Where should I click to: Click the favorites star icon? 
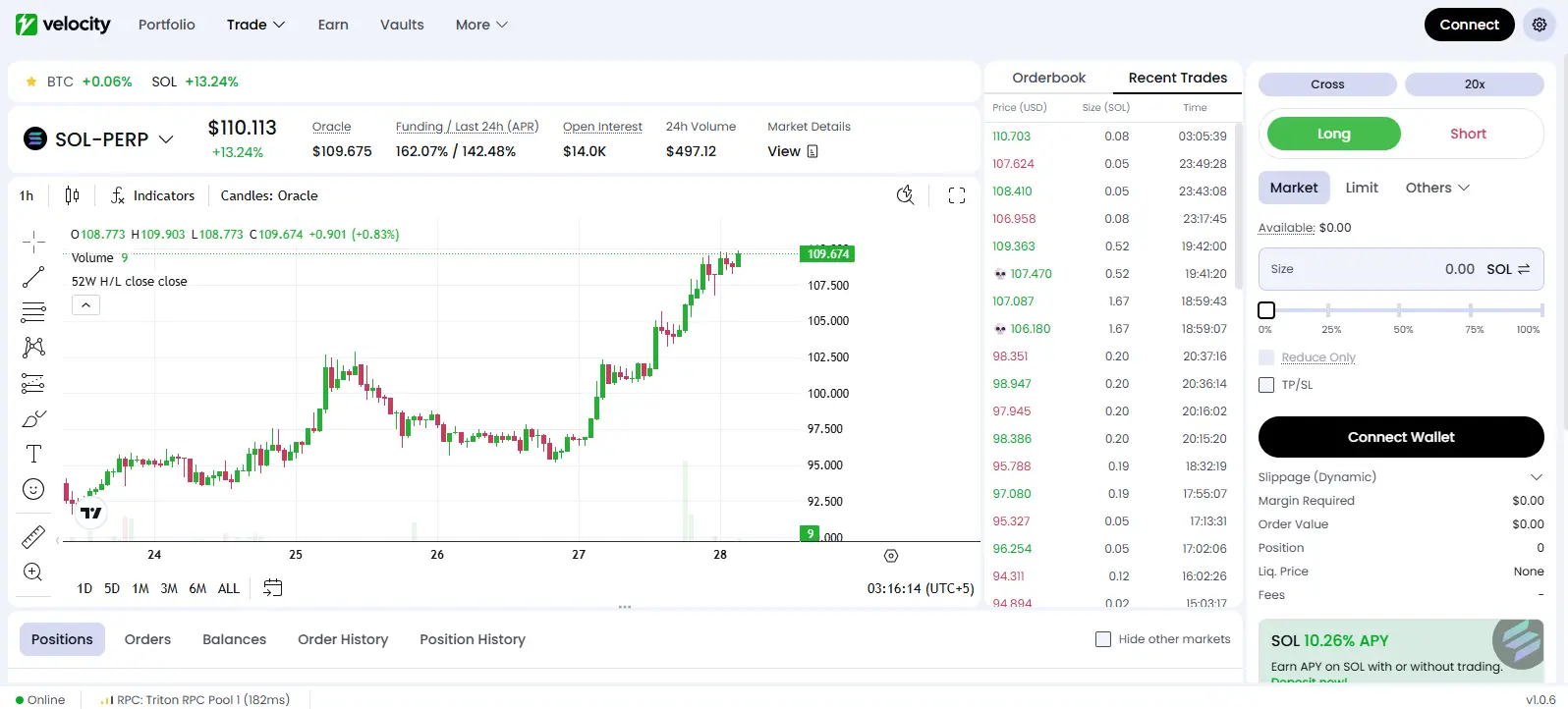tap(31, 82)
